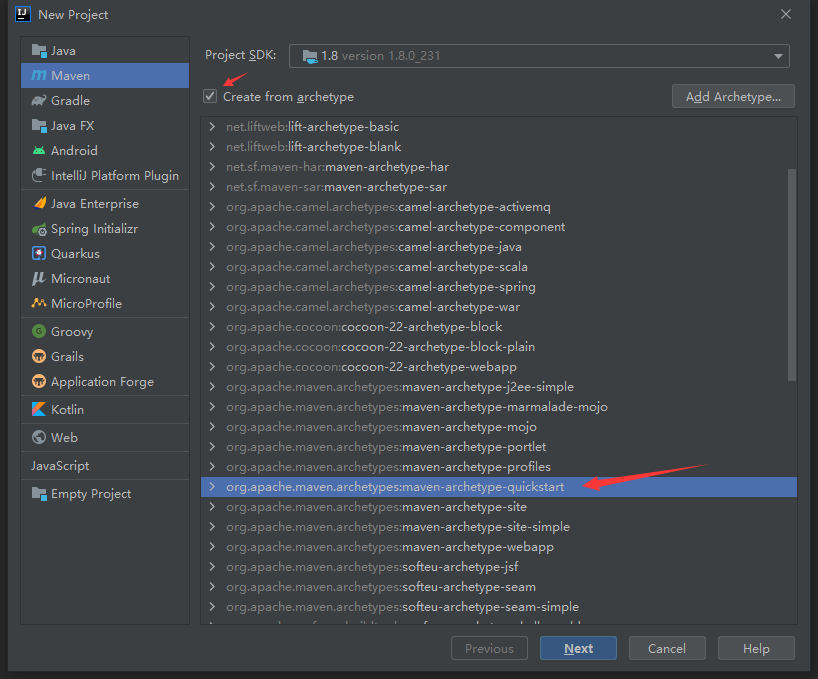Select camel-archetype-scala archetype

point(499,266)
